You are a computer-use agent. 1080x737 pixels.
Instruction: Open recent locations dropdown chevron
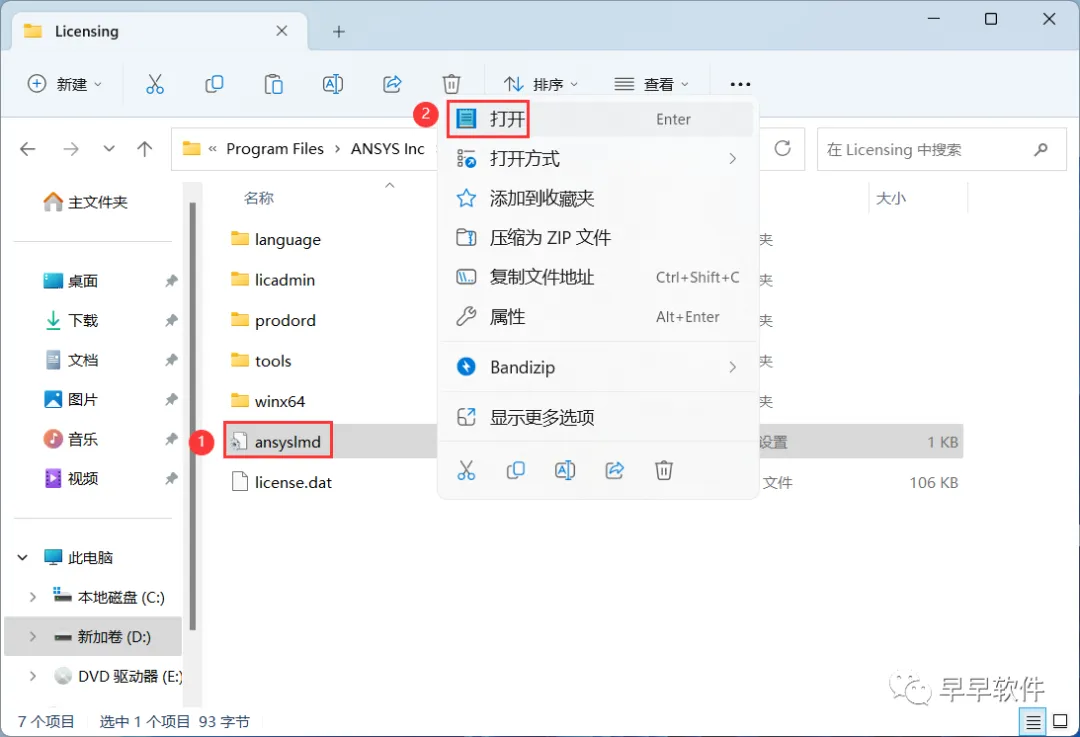(109, 149)
